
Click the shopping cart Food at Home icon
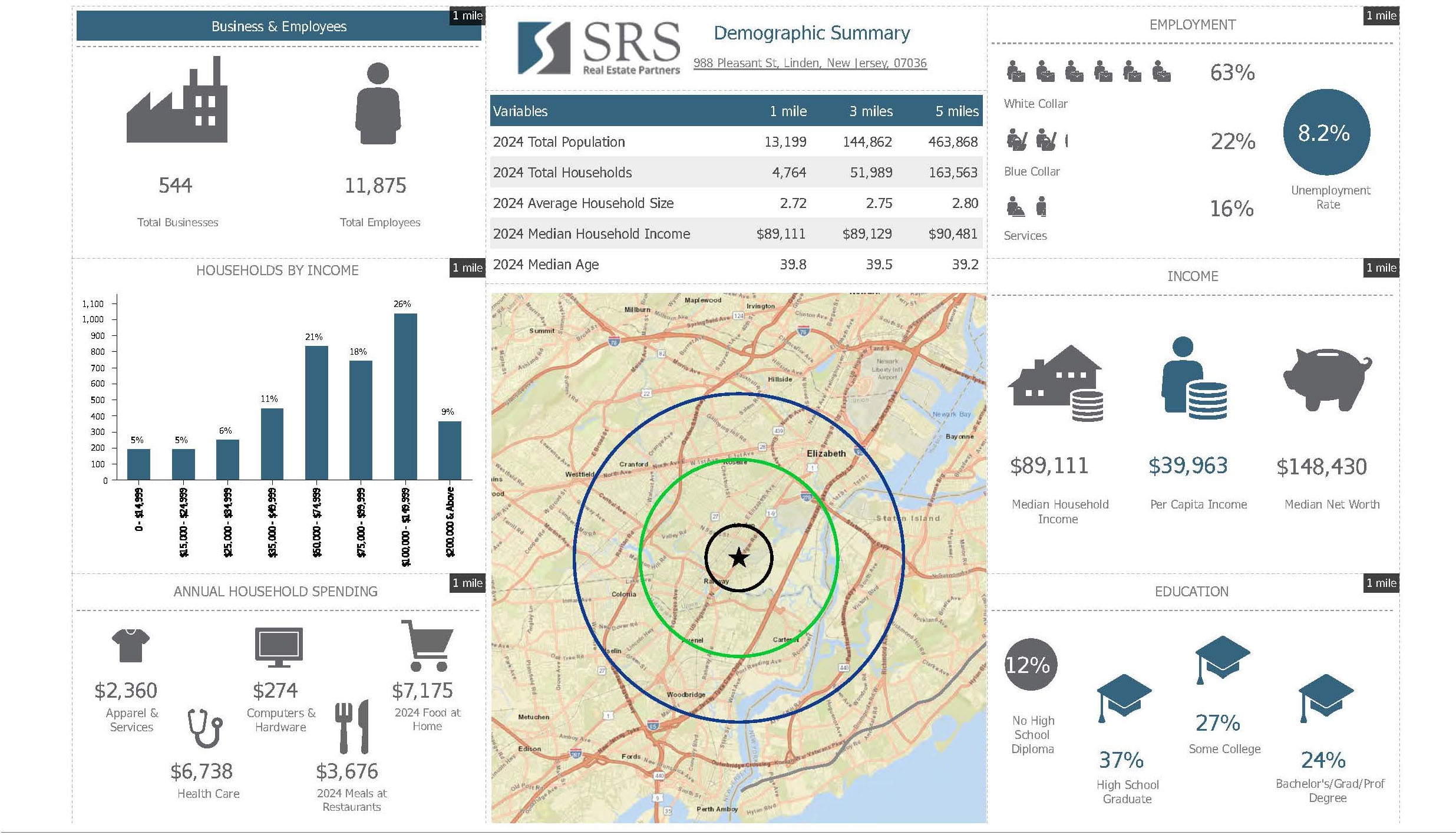pos(427,646)
